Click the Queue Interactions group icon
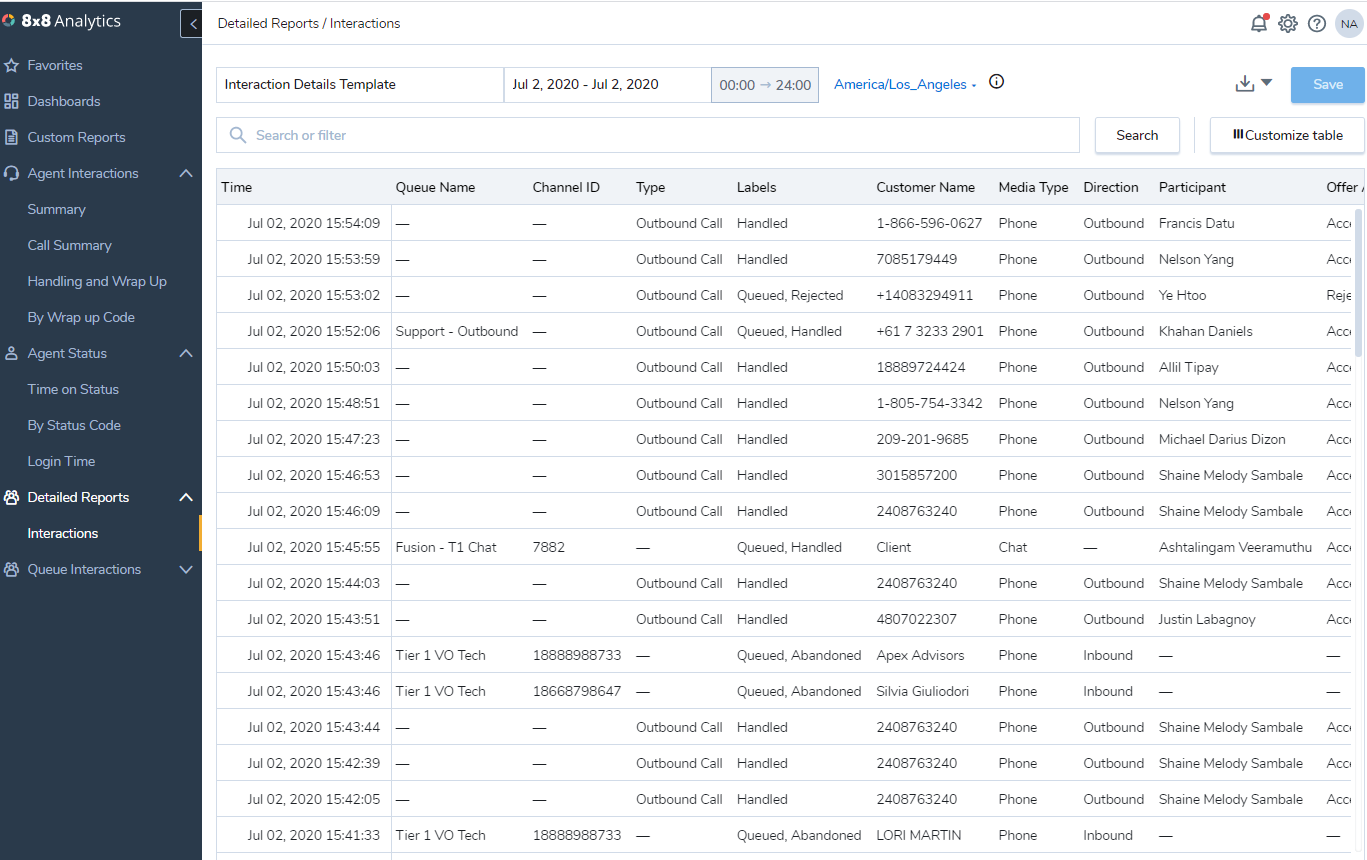The height and width of the screenshot is (860, 1367). (12, 569)
